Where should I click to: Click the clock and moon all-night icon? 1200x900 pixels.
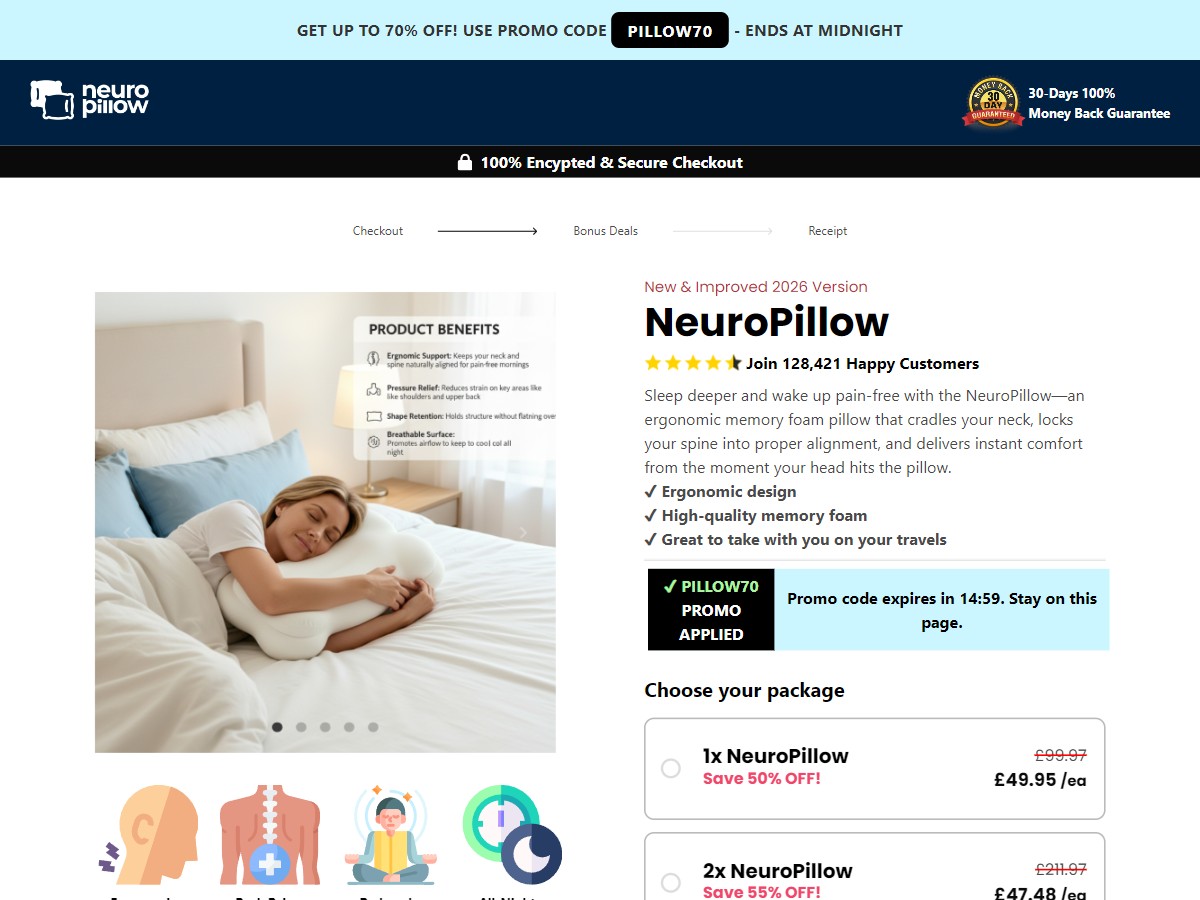click(x=512, y=835)
